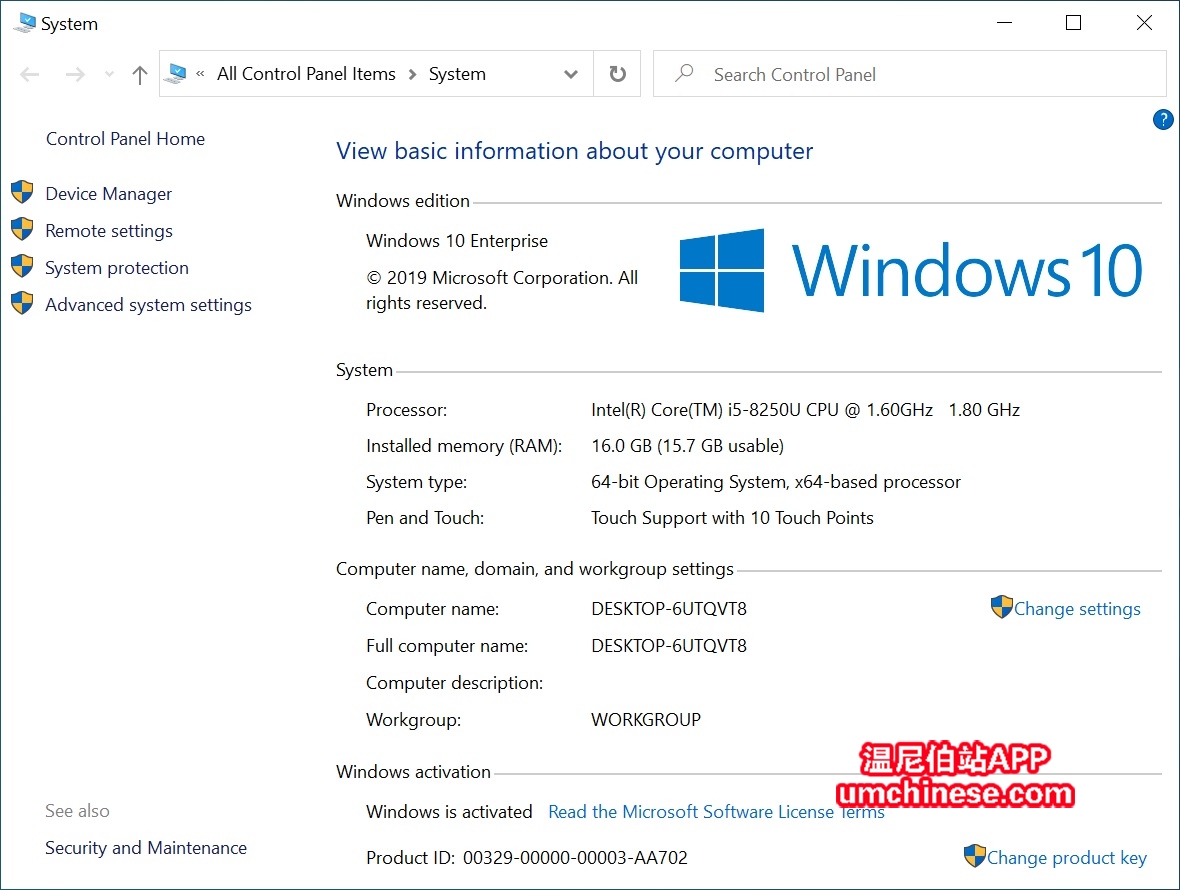Click Change product key
Viewport: 1180px width, 890px height.
(1066, 858)
